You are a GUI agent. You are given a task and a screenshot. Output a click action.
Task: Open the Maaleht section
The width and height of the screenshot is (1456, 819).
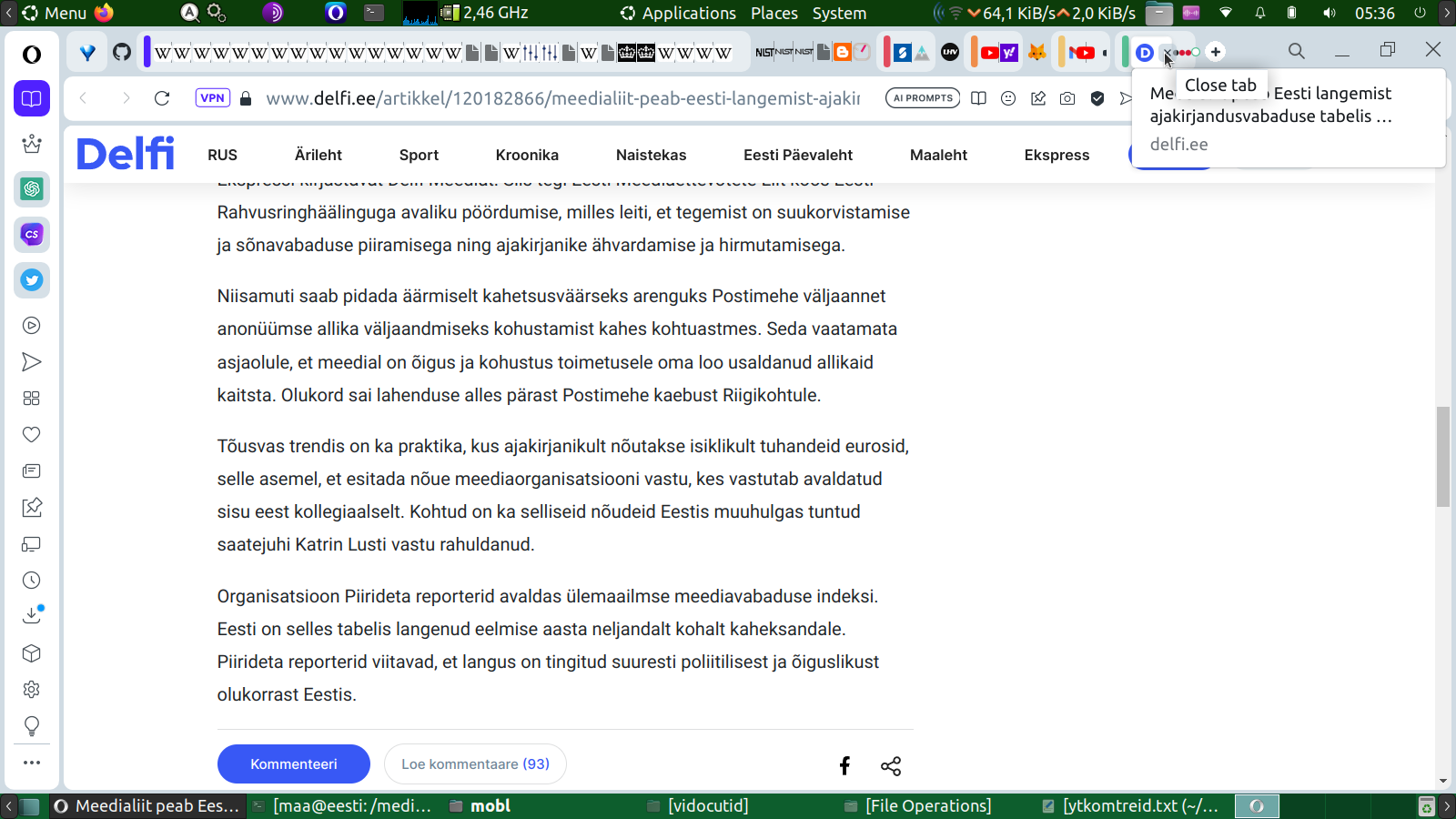(x=938, y=155)
